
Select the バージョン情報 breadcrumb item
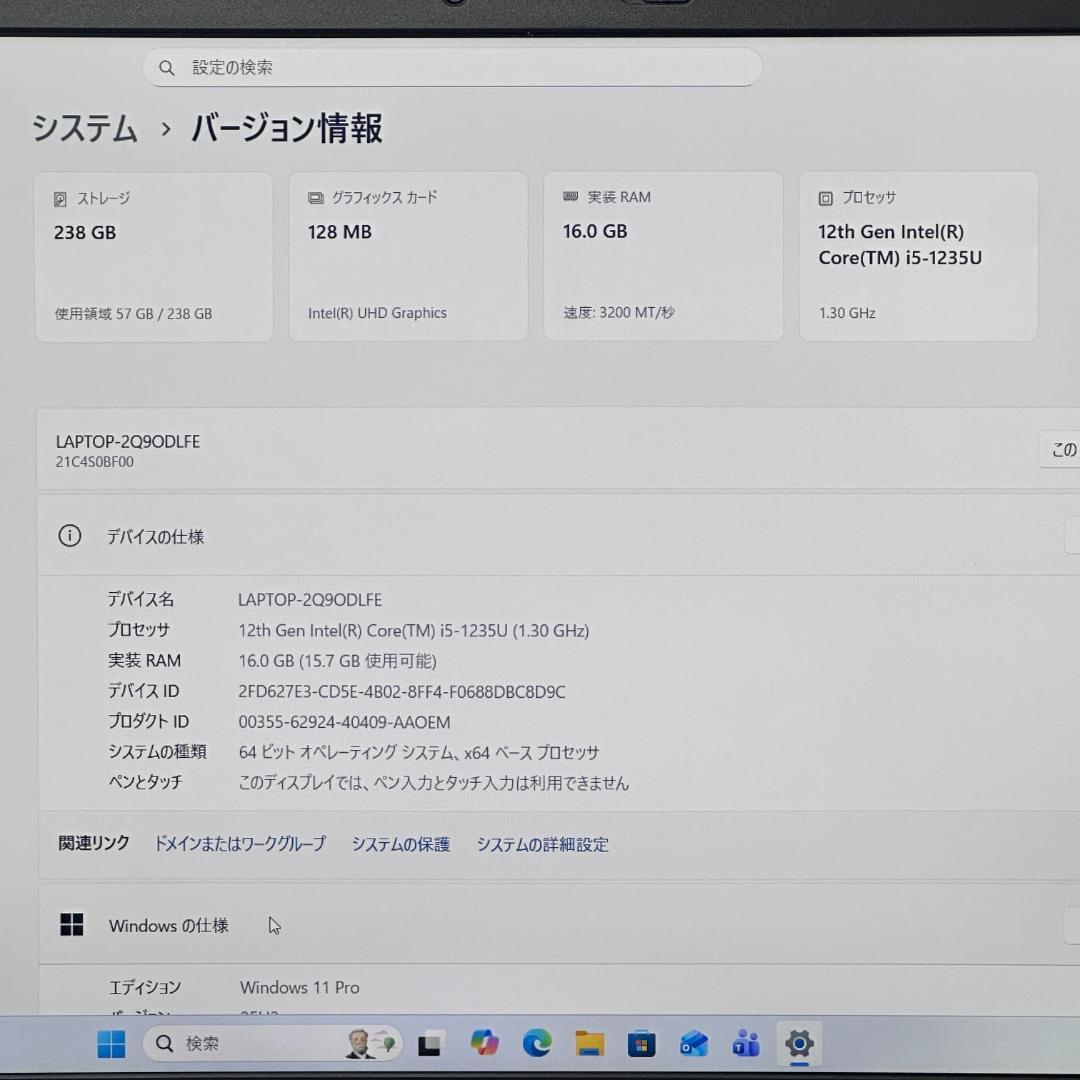pos(287,130)
